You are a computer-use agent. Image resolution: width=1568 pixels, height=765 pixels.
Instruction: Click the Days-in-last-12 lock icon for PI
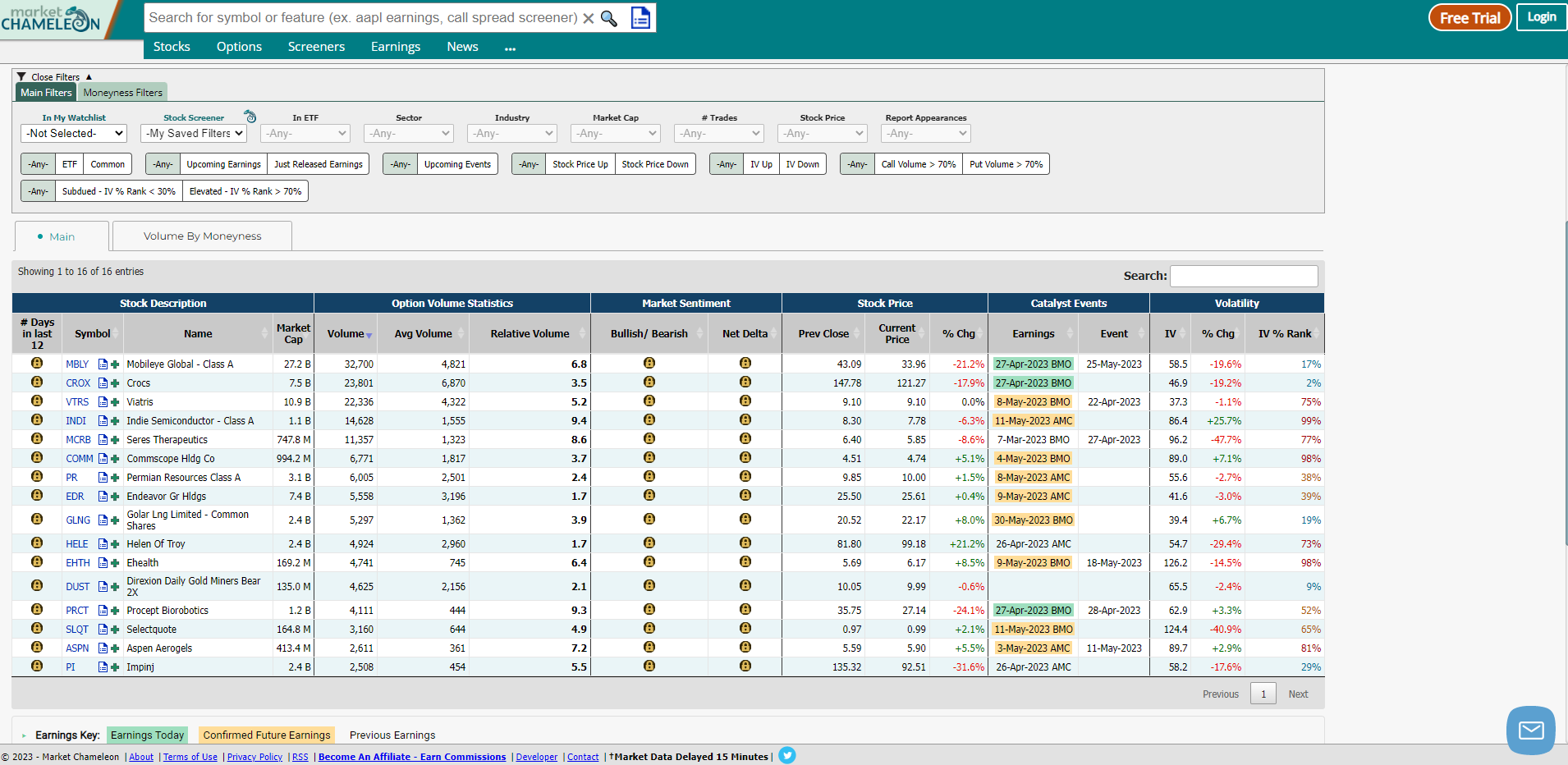pyautogui.click(x=37, y=666)
